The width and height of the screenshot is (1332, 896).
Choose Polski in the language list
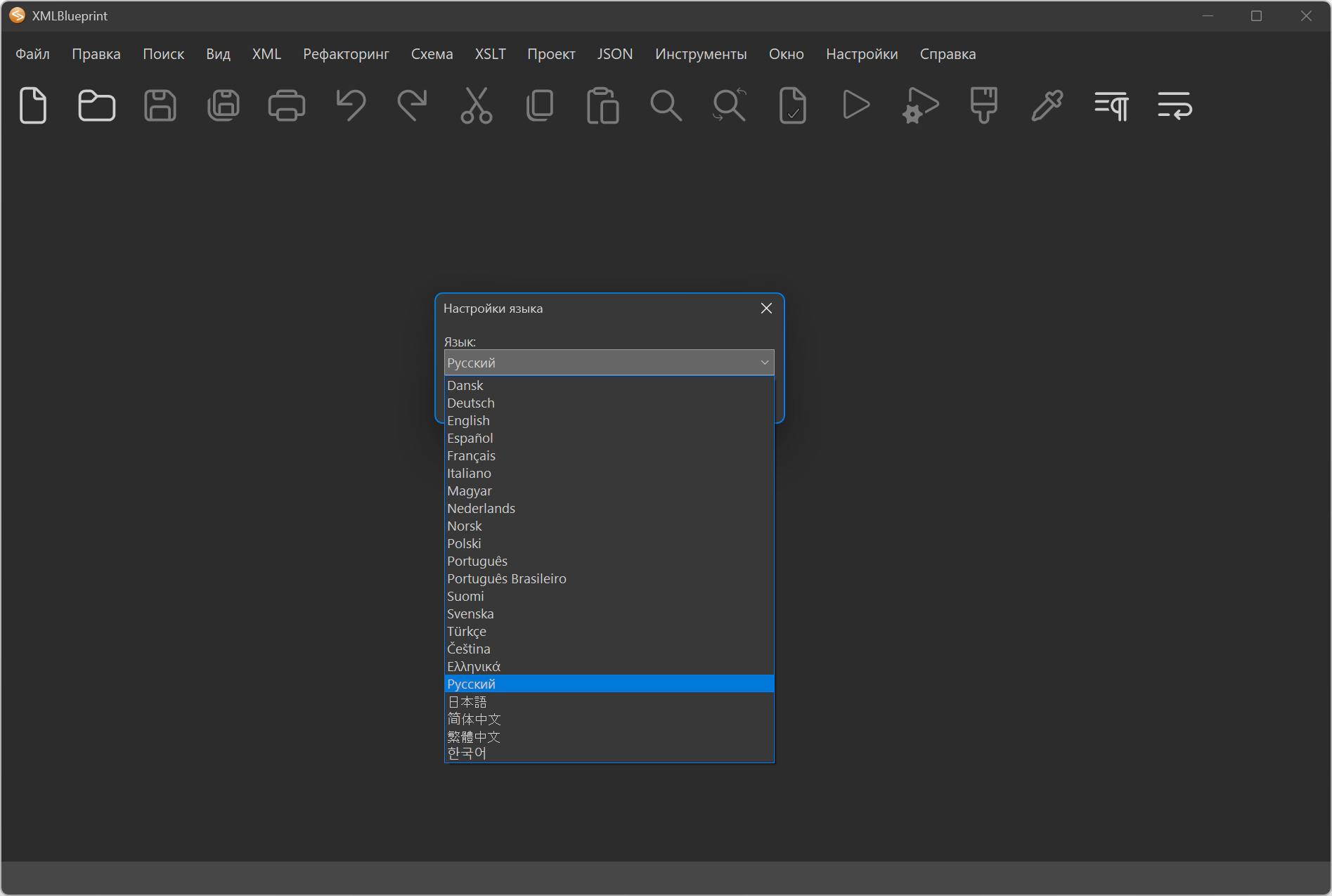(x=609, y=543)
